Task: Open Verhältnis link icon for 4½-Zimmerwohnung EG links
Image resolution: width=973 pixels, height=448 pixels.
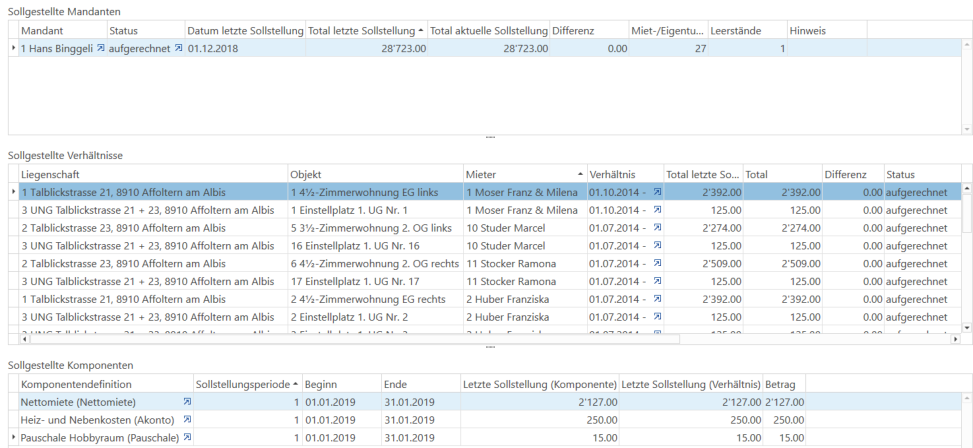Action: pos(658,192)
